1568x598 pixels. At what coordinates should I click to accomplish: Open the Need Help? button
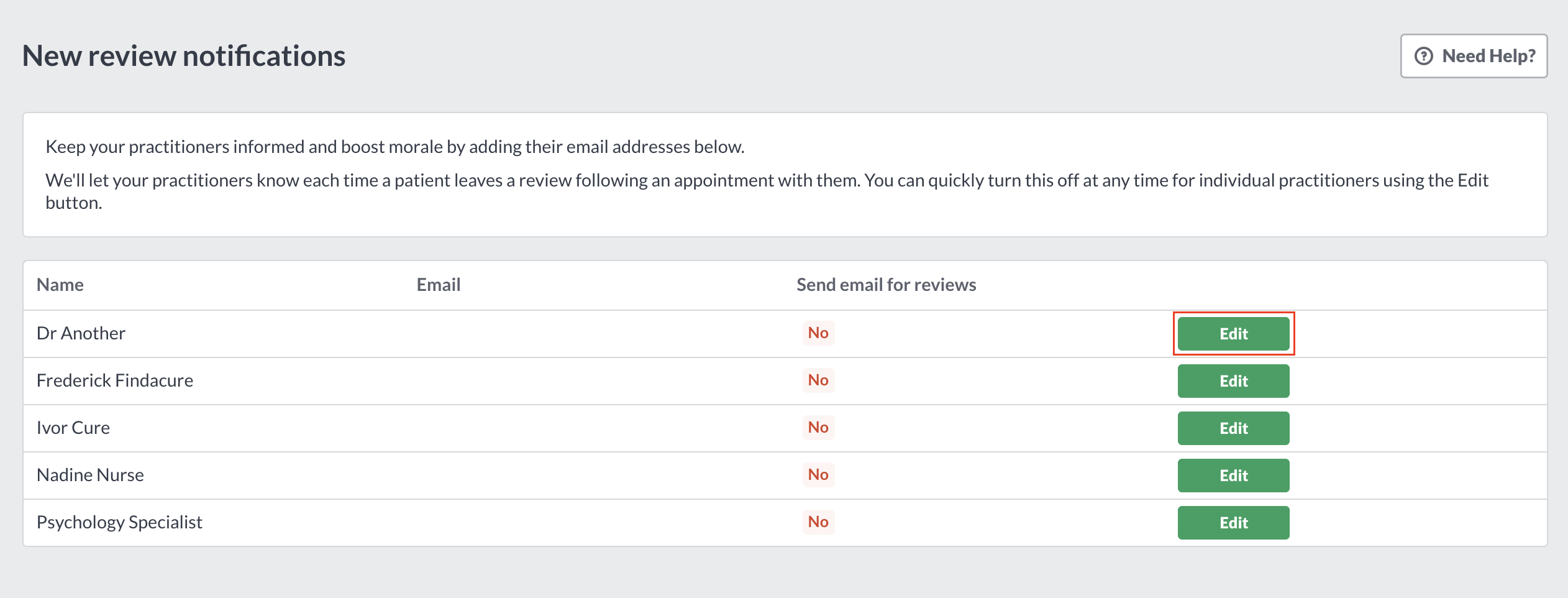[1474, 56]
